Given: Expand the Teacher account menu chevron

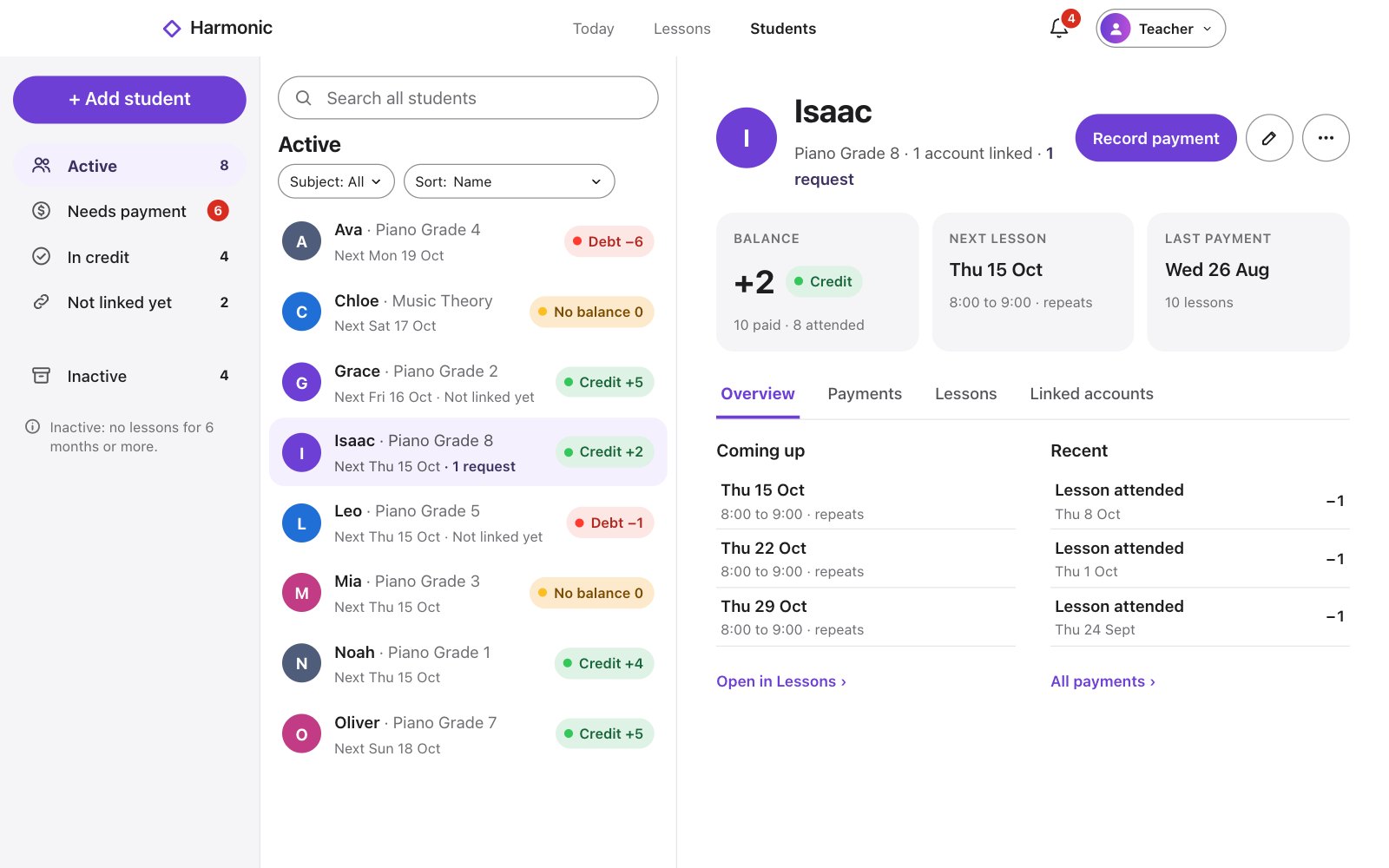Looking at the screenshot, I should 1208,29.
